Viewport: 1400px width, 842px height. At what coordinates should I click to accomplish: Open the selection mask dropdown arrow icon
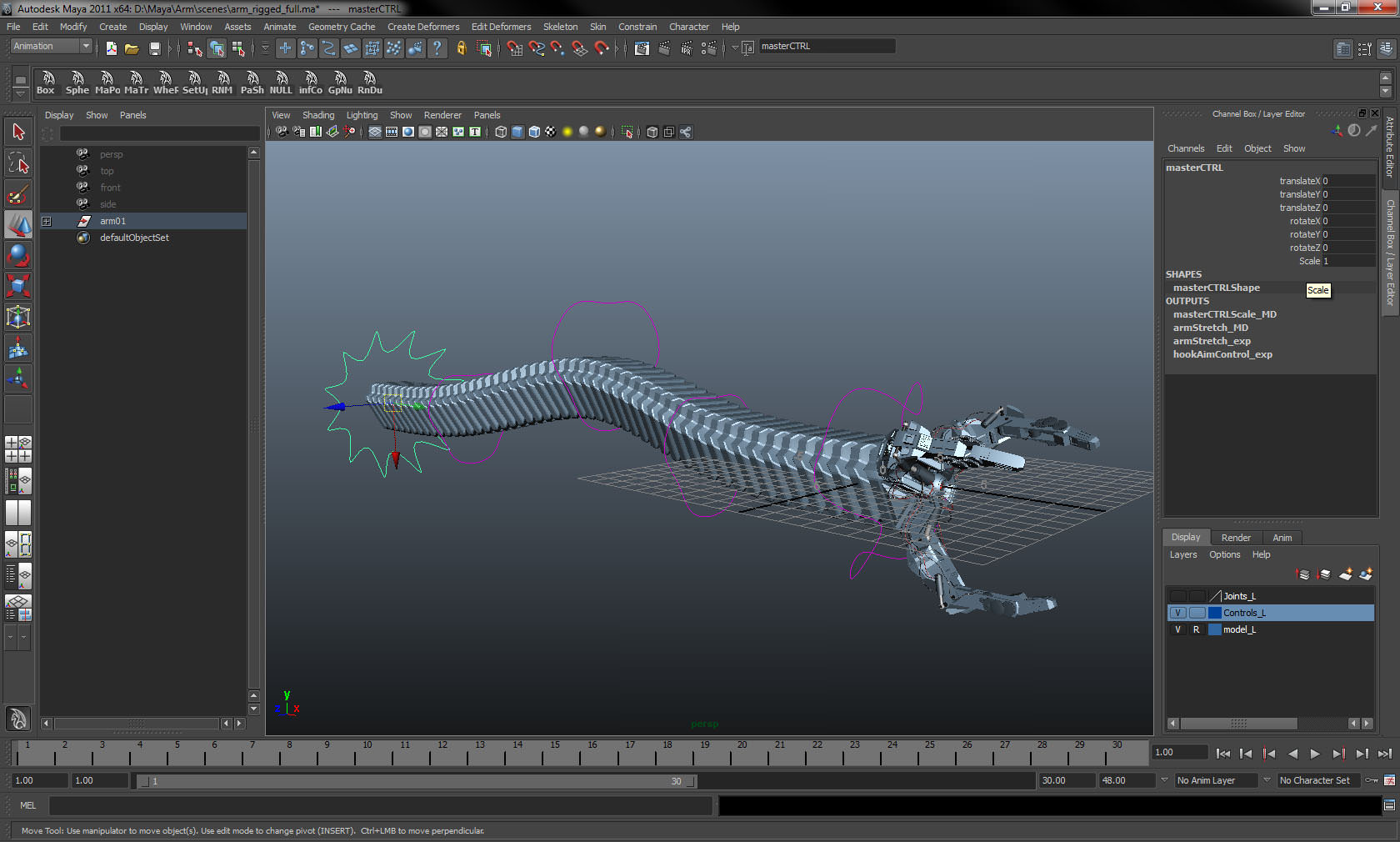[265, 48]
